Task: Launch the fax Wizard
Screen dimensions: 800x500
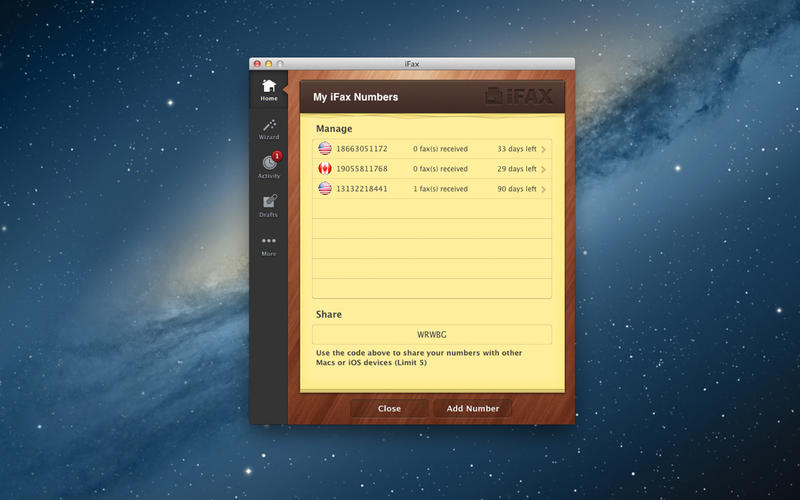Action: pyautogui.click(x=268, y=128)
